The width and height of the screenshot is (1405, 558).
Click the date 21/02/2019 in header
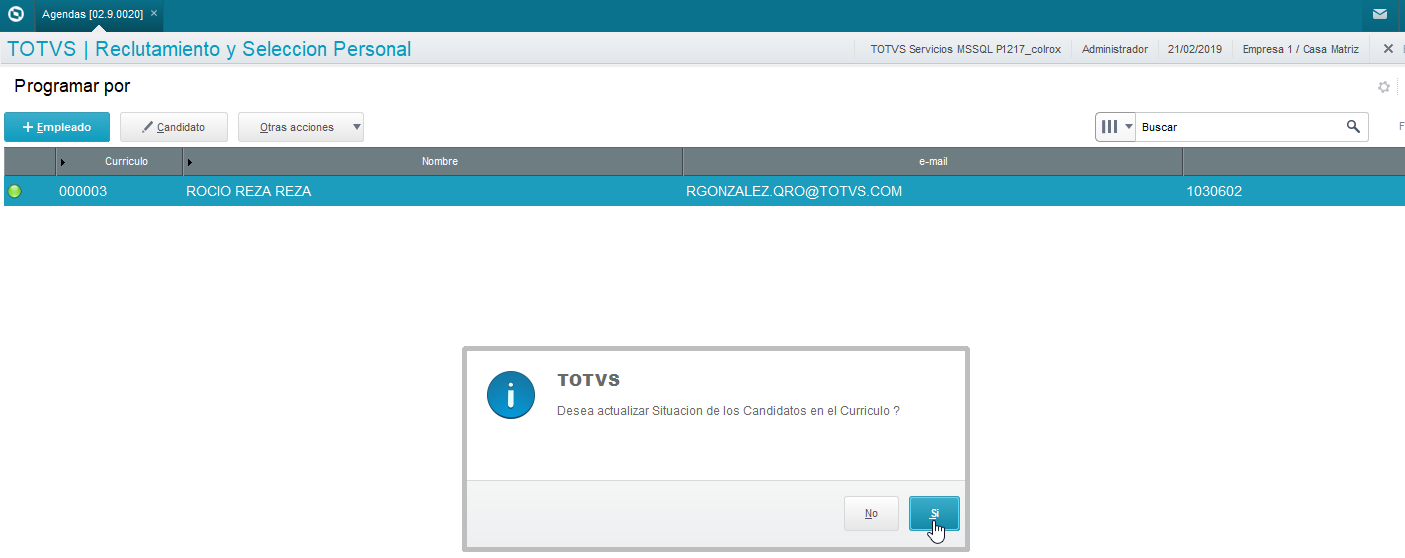pyautogui.click(x=1195, y=48)
